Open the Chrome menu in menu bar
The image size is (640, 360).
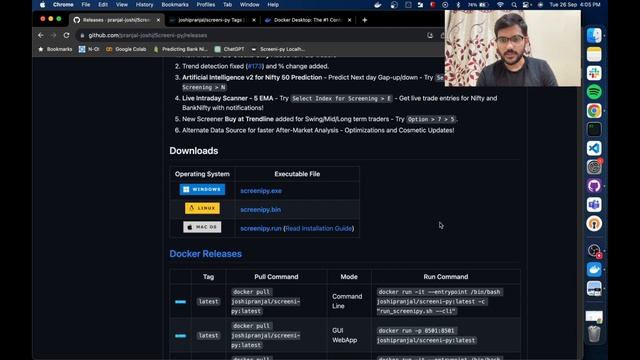click(63, 5)
